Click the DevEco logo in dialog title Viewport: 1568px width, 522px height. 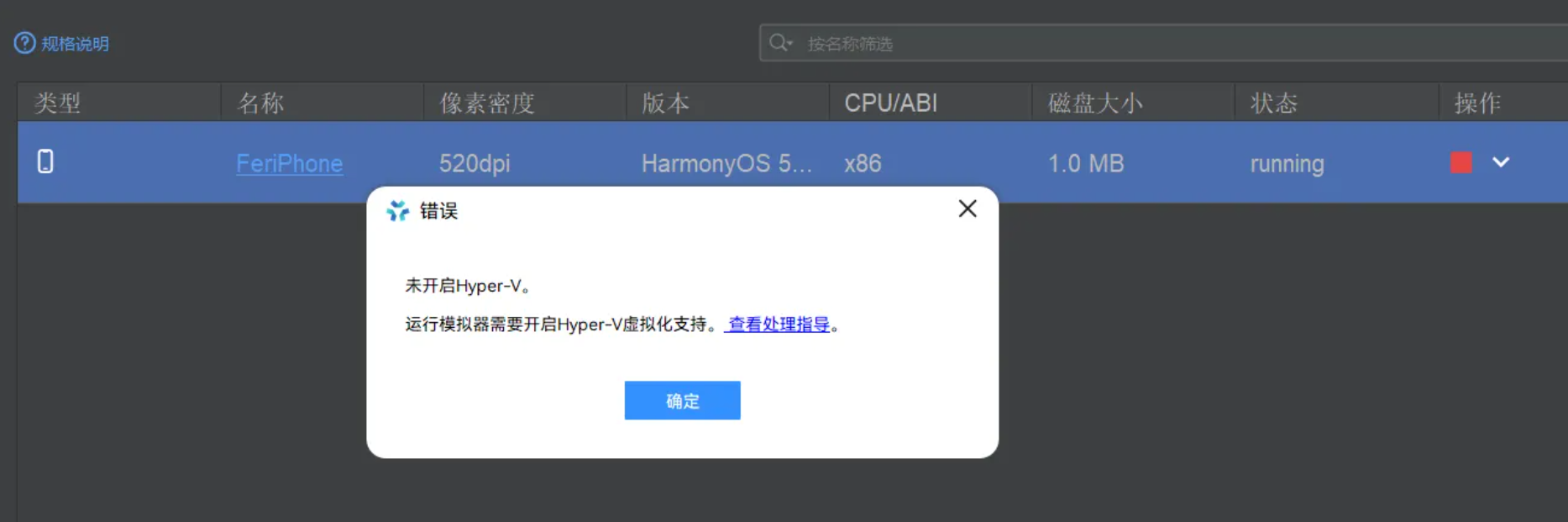pos(397,210)
